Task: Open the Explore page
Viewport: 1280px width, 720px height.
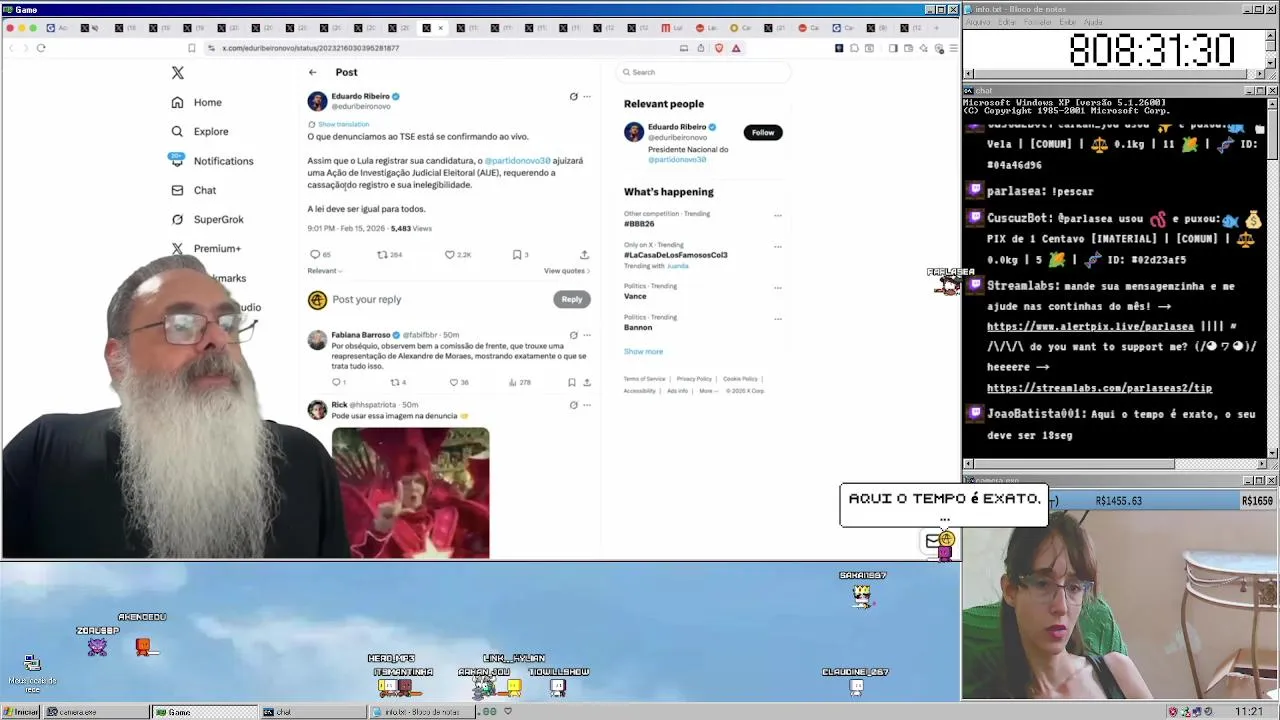Action: click(200, 131)
